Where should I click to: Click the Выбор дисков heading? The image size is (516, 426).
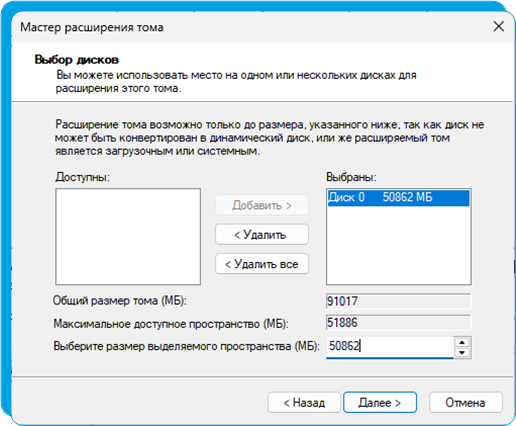(x=77, y=60)
